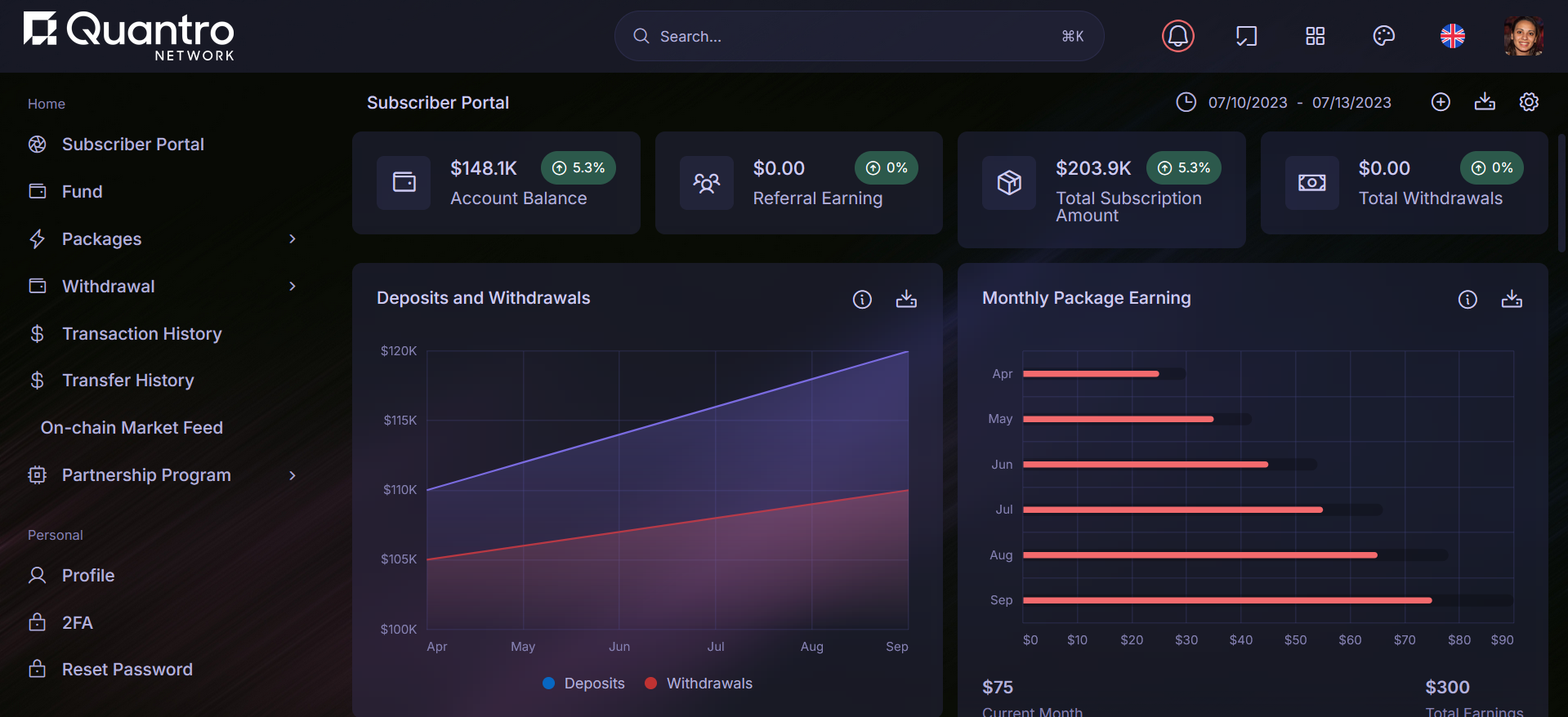1568x717 pixels.
Task: Toggle Deposits series in chart legend
Action: (584, 684)
